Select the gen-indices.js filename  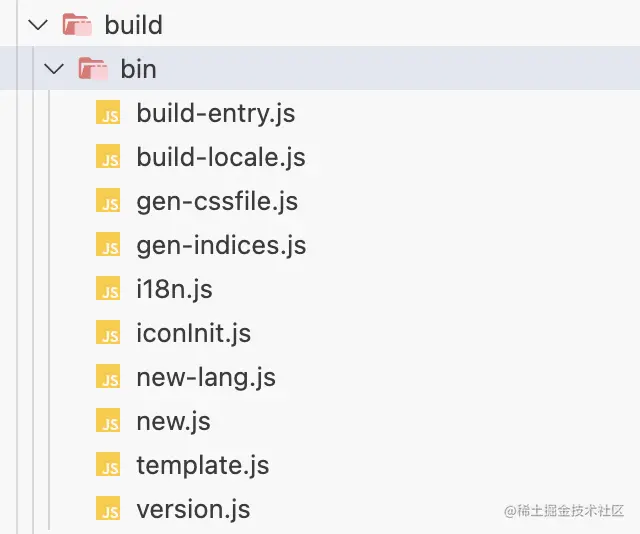(221, 245)
